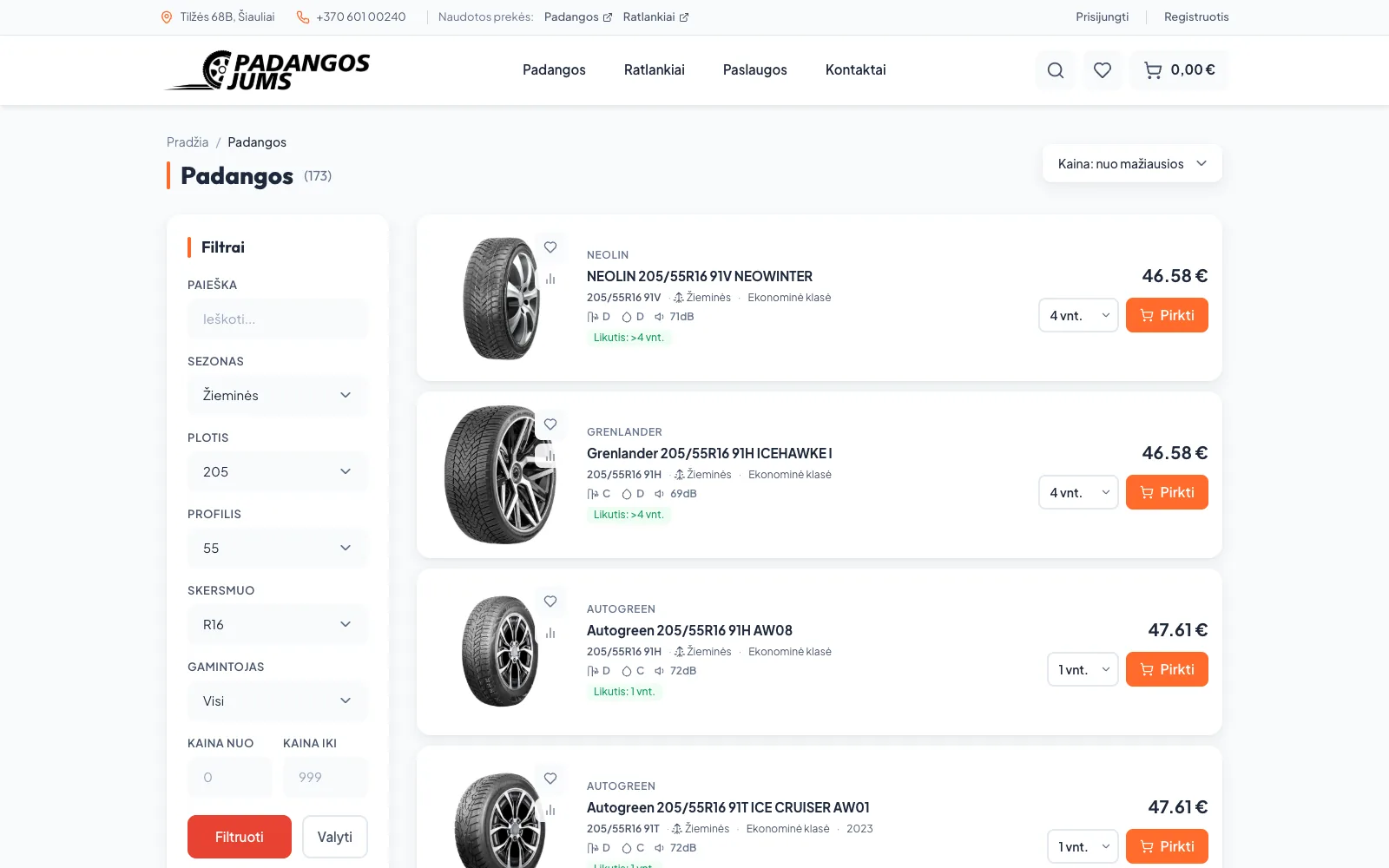Click winter snowflake icon on Autogreen AW08
The height and width of the screenshot is (868, 1389).
680,652
